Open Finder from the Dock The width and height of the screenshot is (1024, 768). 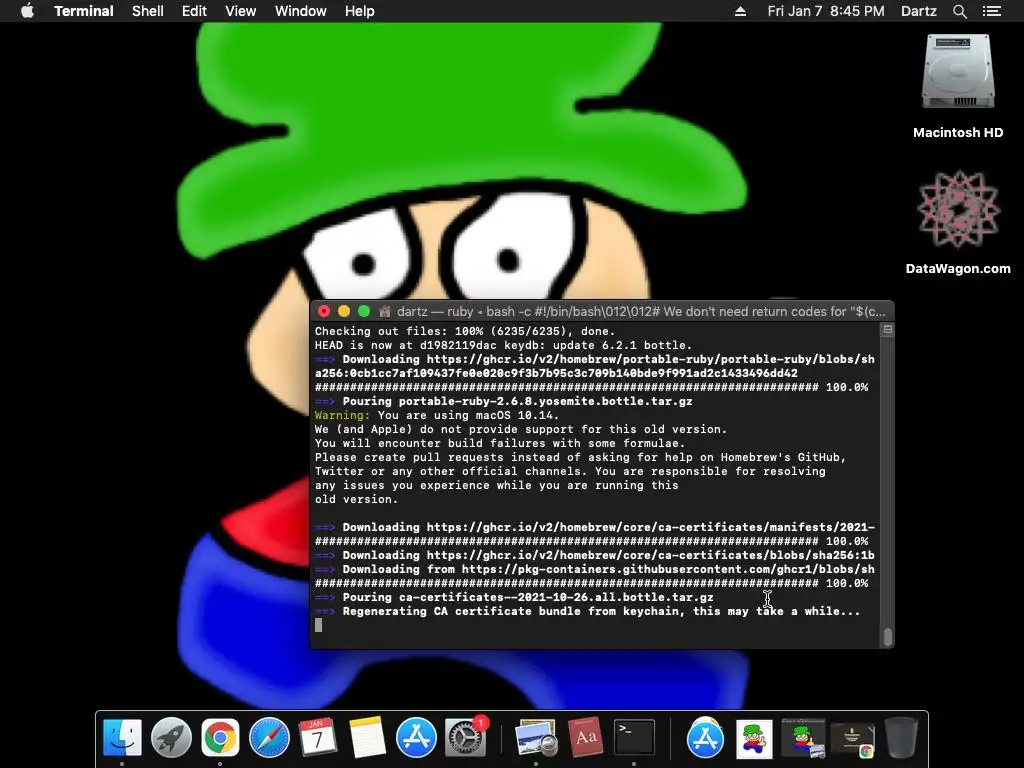pyautogui.click(x=122, y=737)
